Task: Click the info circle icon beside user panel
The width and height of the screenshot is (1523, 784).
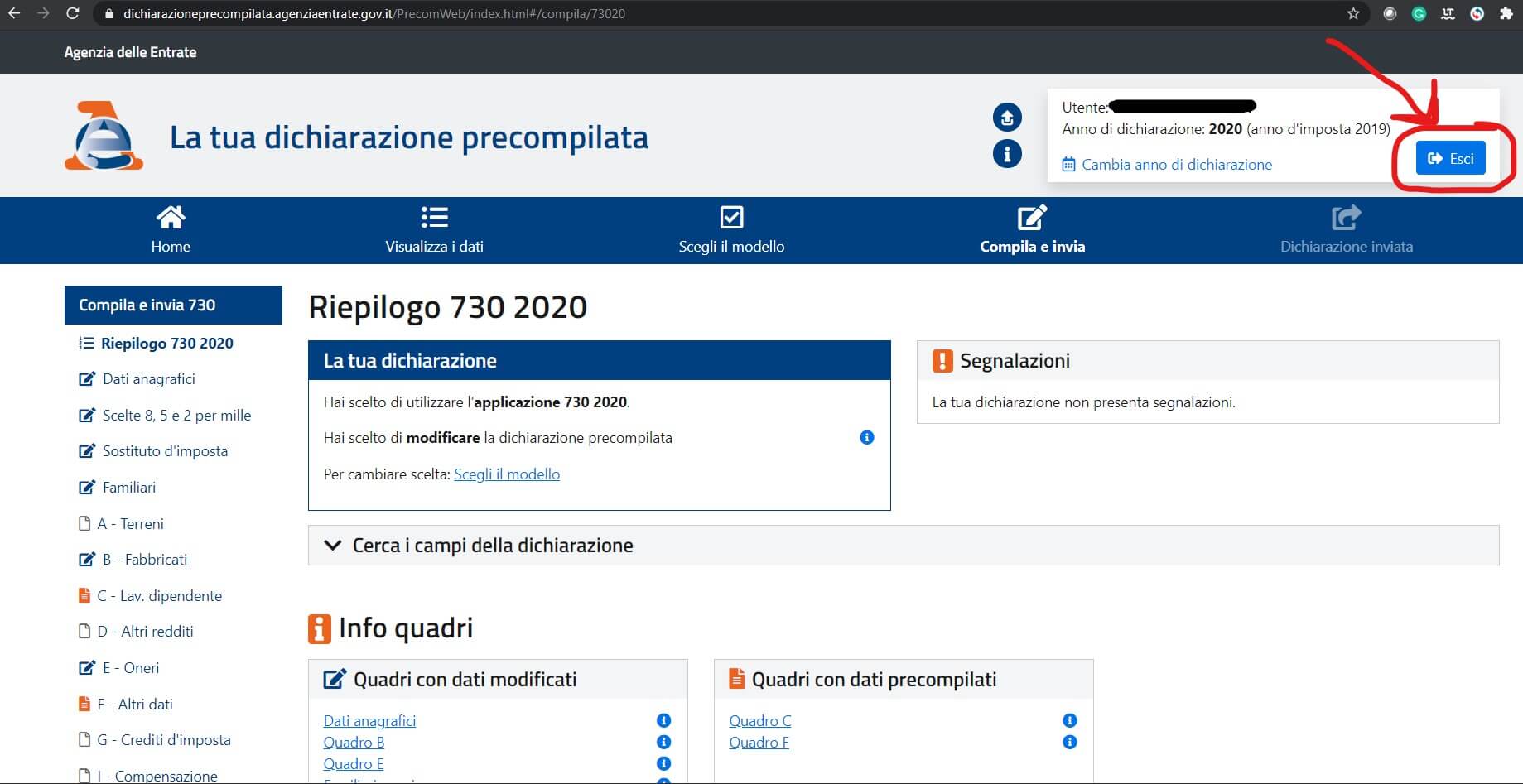Action: 1007,154
